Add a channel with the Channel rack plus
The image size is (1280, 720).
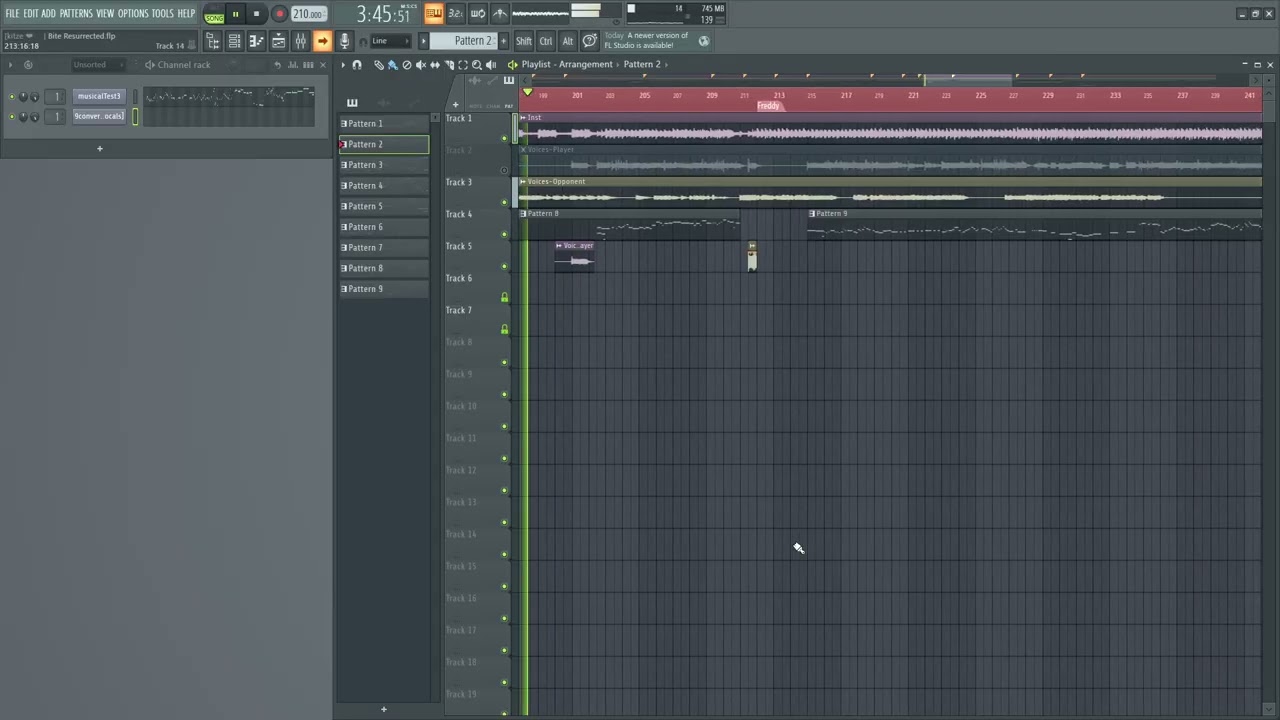(100, 148)
